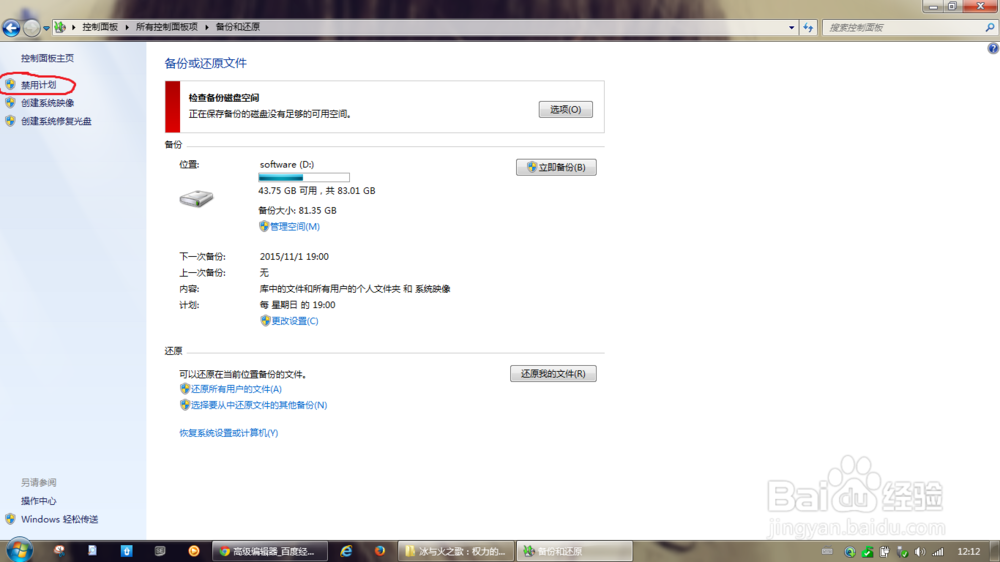Screen dimensions: 1000x562
Task: Select 备份和还原 breadcrumb
Action: (x=237, y=27)
